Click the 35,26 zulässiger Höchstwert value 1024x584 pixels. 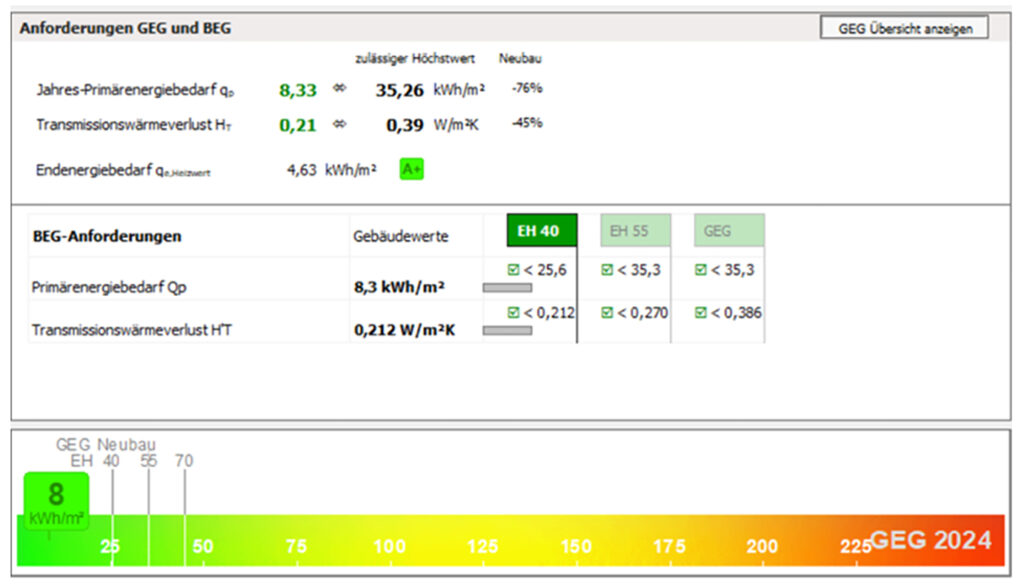click(x=400, y=90)
